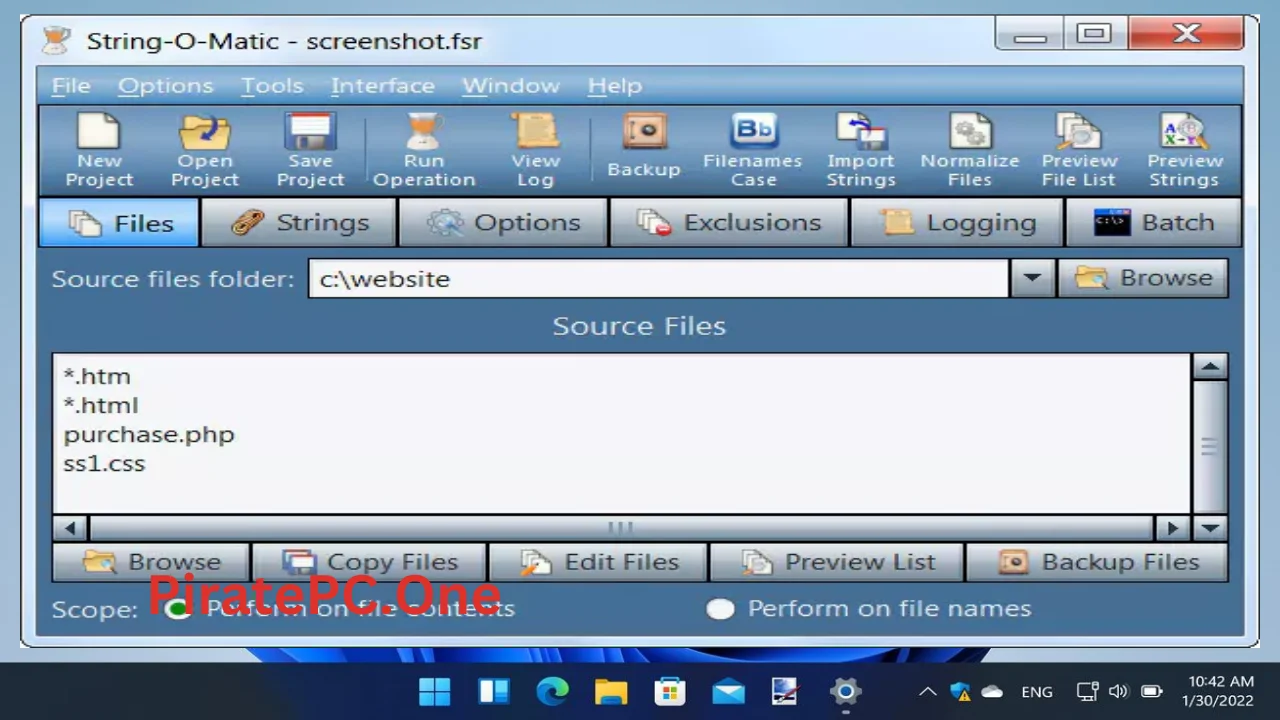Click Source Files list scroll up arrow
The width and height of the screenshot is (1280, 720).
[1210, 367]
